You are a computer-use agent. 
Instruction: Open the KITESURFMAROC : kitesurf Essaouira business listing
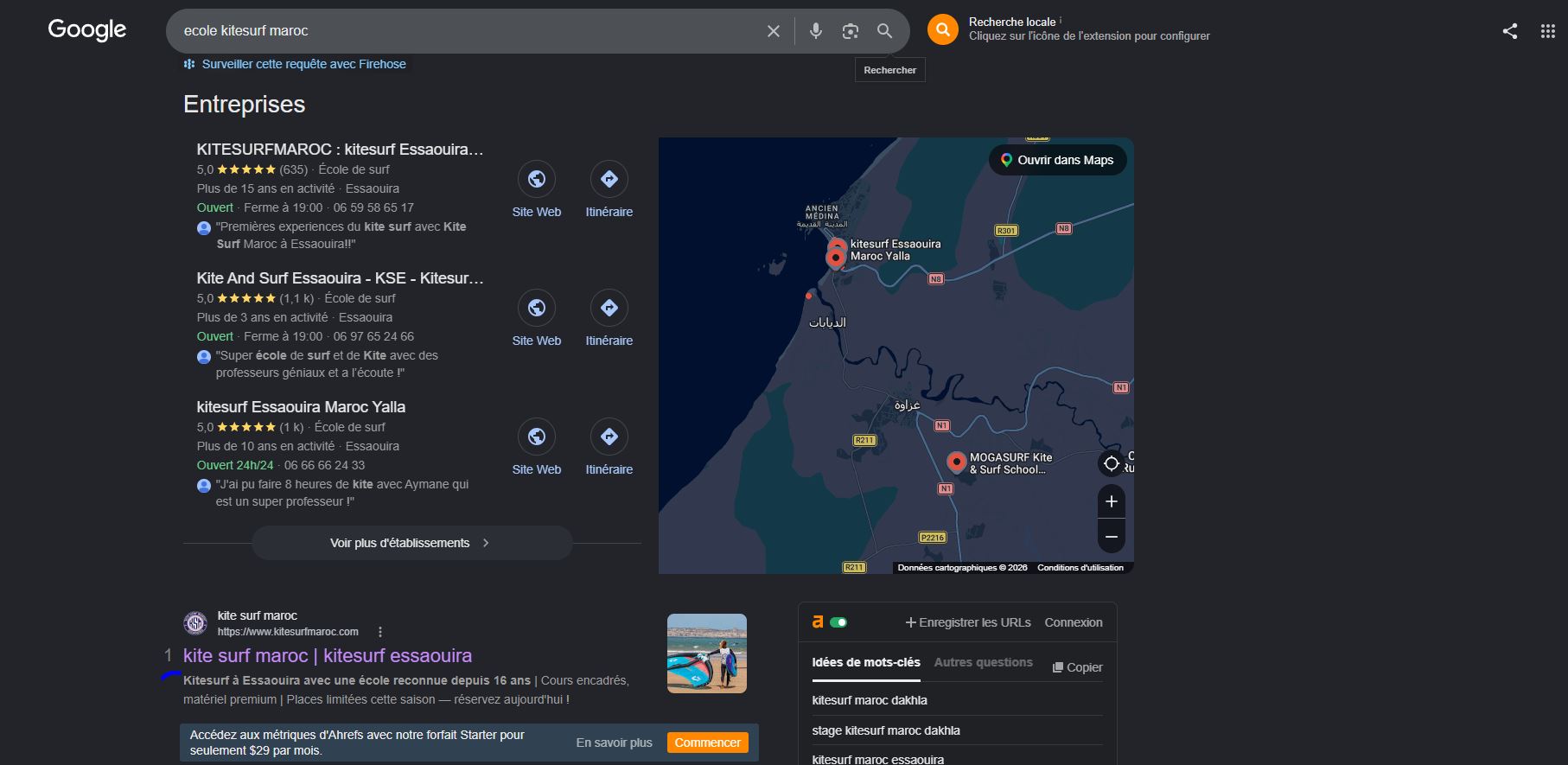point(340,149)
